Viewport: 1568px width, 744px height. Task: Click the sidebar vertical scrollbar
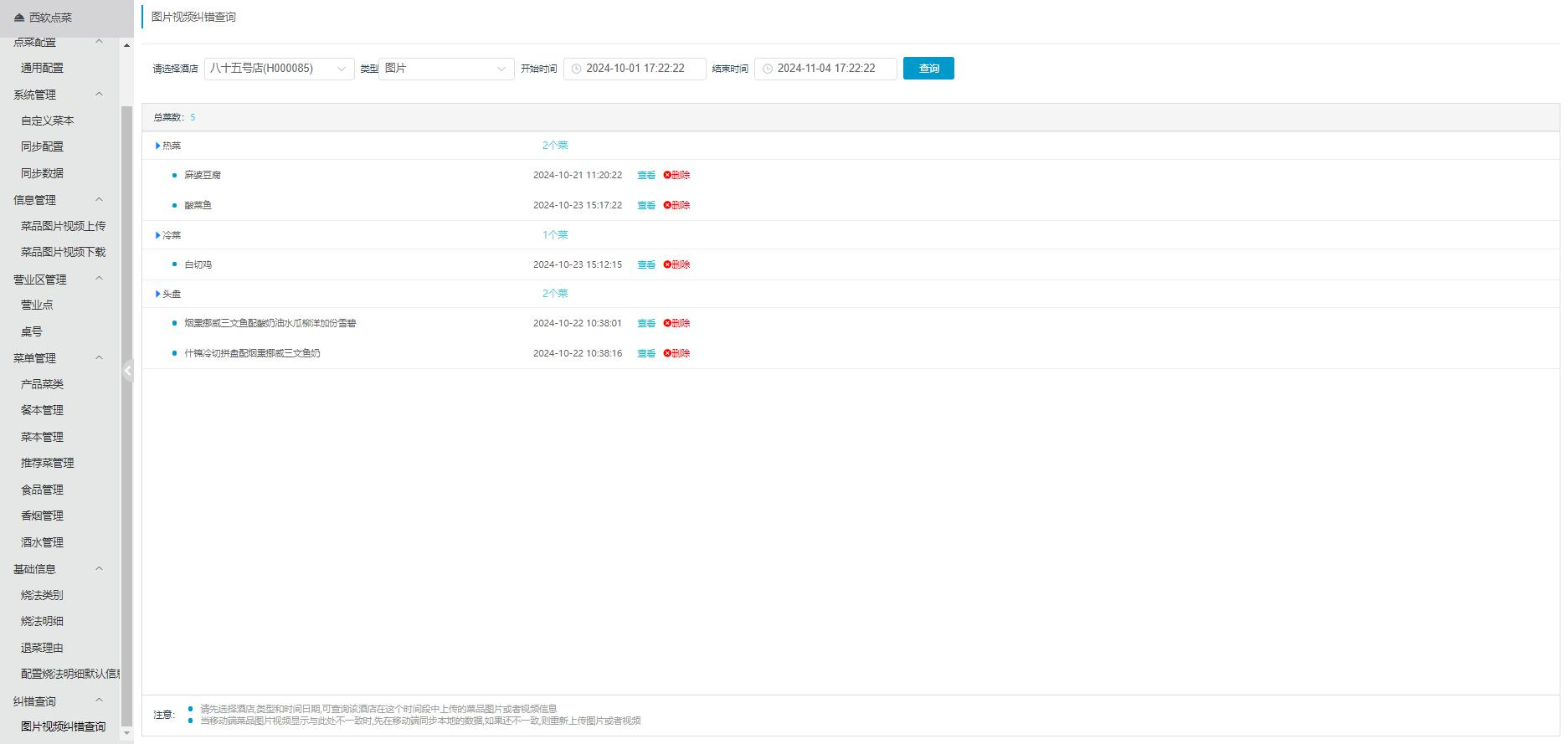coord(126,418)
